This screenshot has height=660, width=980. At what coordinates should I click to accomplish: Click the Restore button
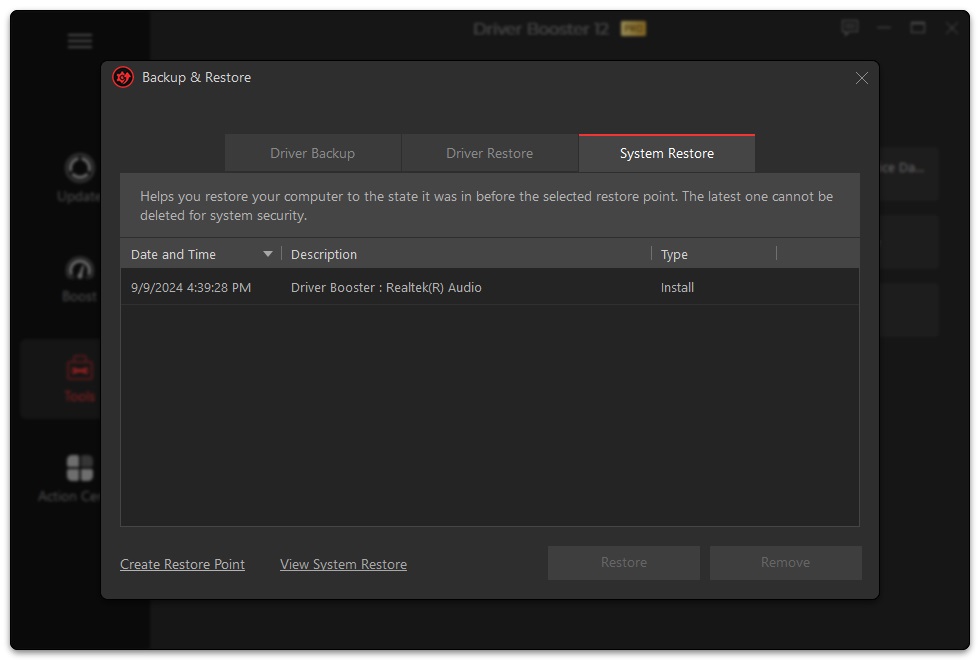(624, 562)
